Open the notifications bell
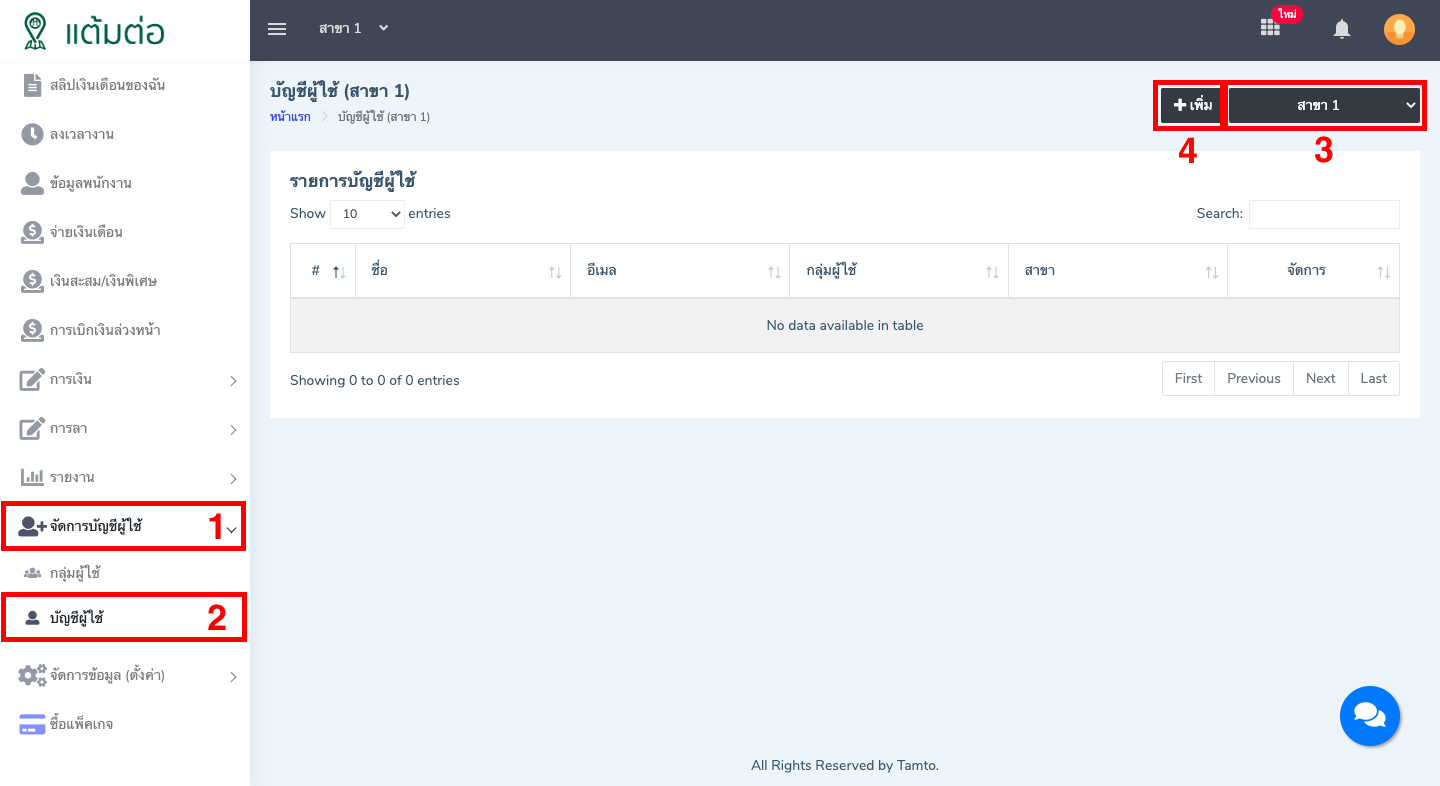 (1342, 30)
